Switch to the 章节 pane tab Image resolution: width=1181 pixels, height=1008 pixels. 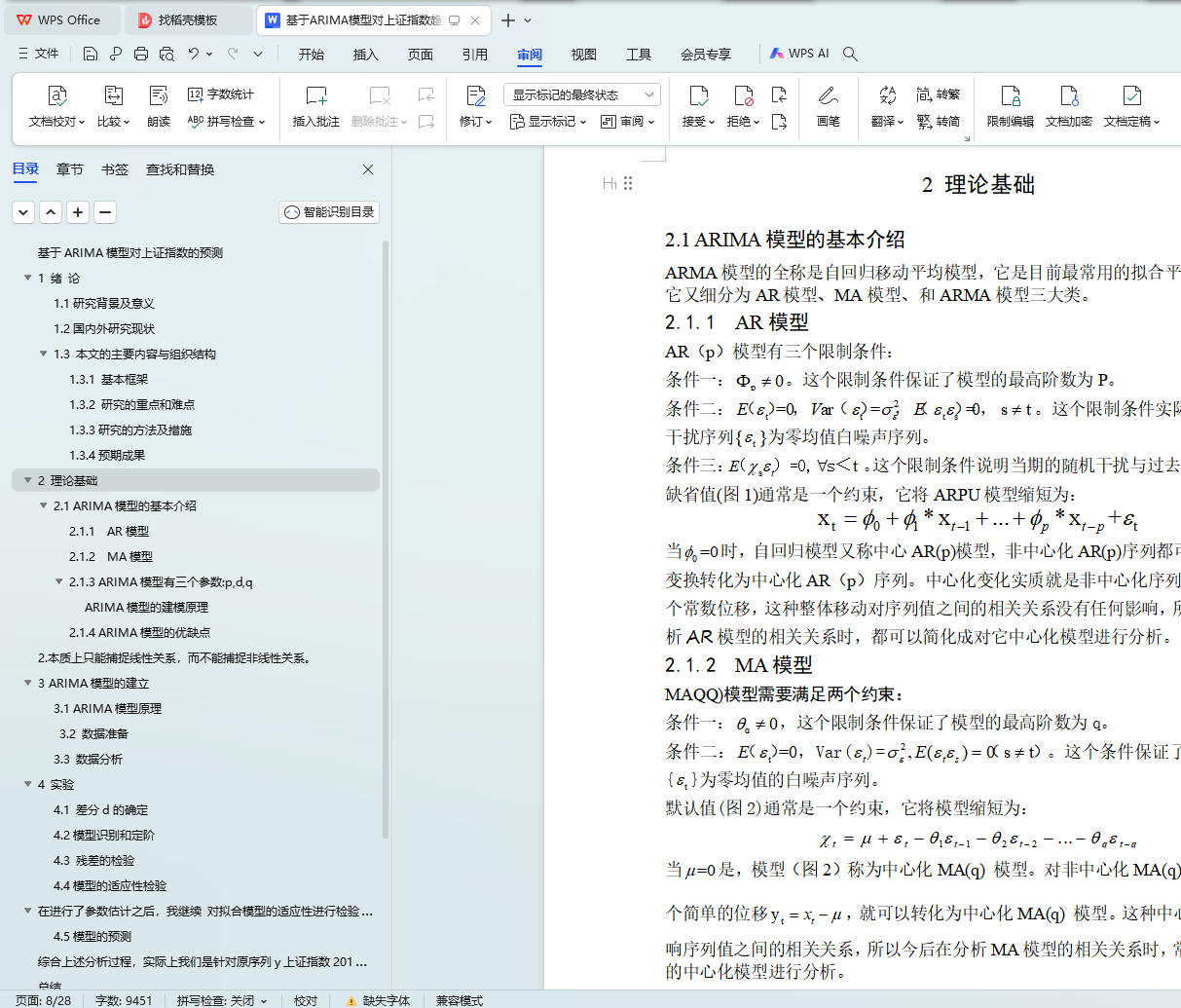coord(70,169)
